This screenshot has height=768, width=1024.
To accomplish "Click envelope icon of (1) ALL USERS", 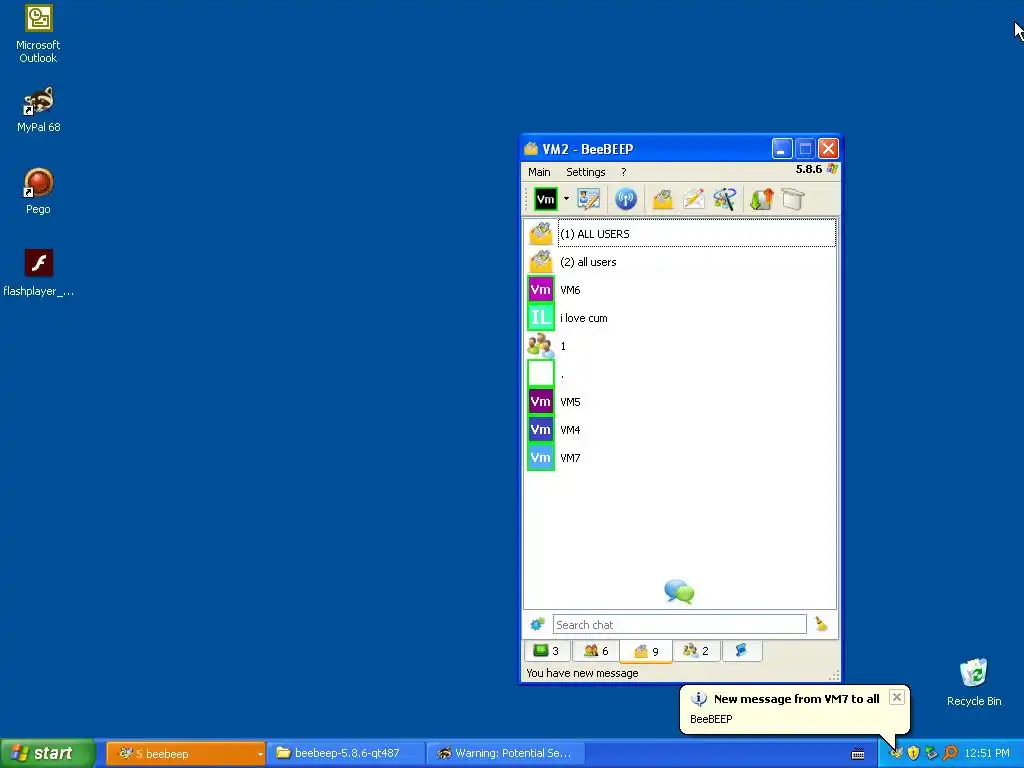I will 541,234.
